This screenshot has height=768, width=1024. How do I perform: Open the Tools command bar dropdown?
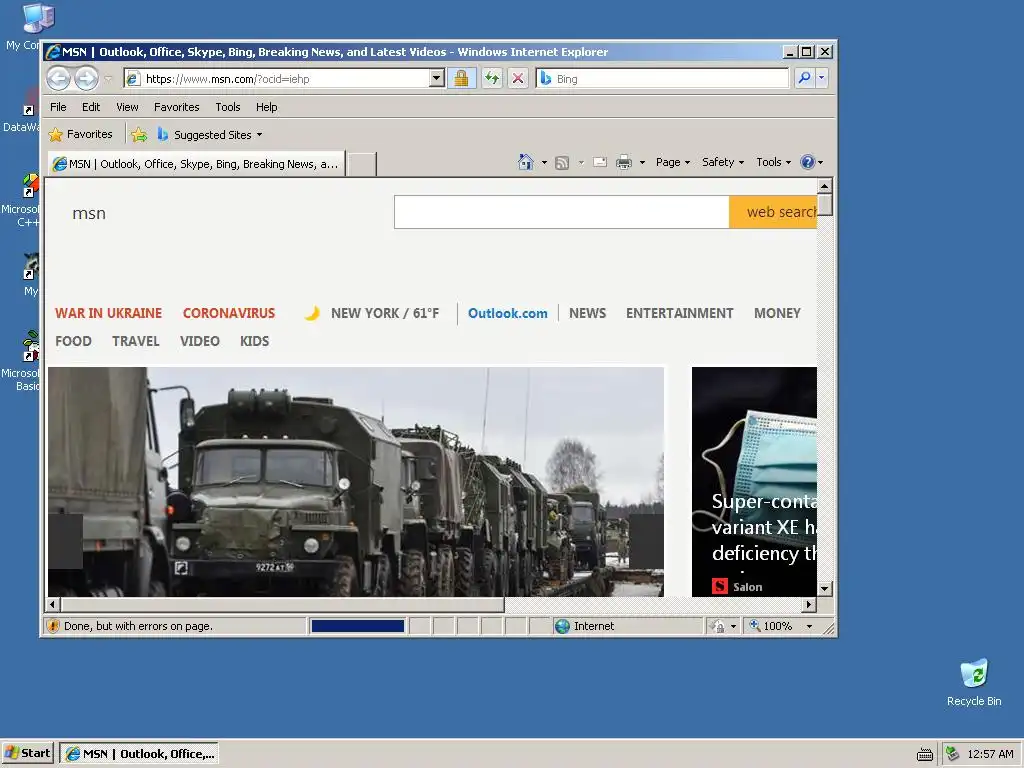(773, 162)
